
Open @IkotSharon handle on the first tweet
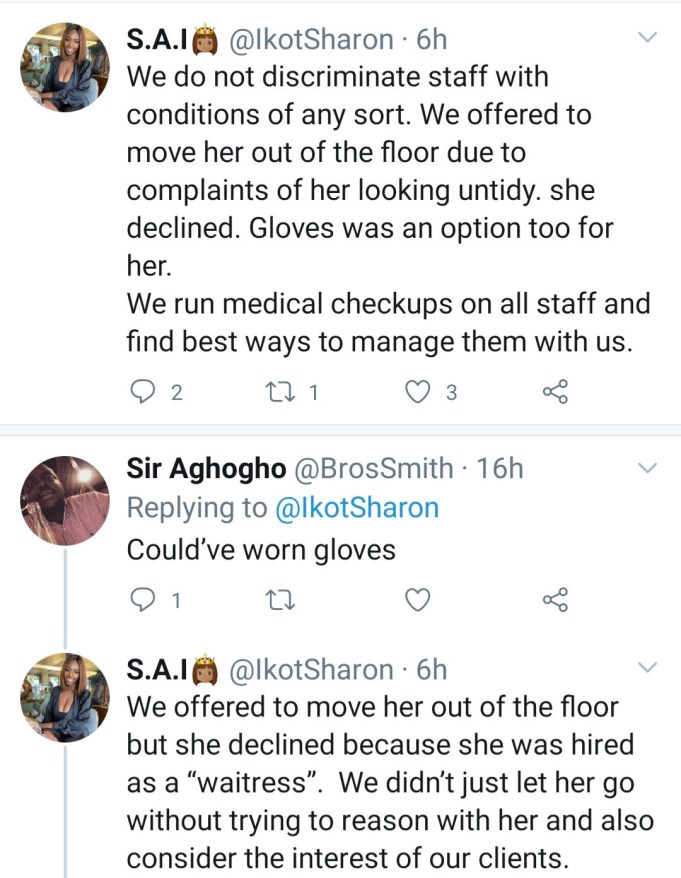click(x=311, y=40)
